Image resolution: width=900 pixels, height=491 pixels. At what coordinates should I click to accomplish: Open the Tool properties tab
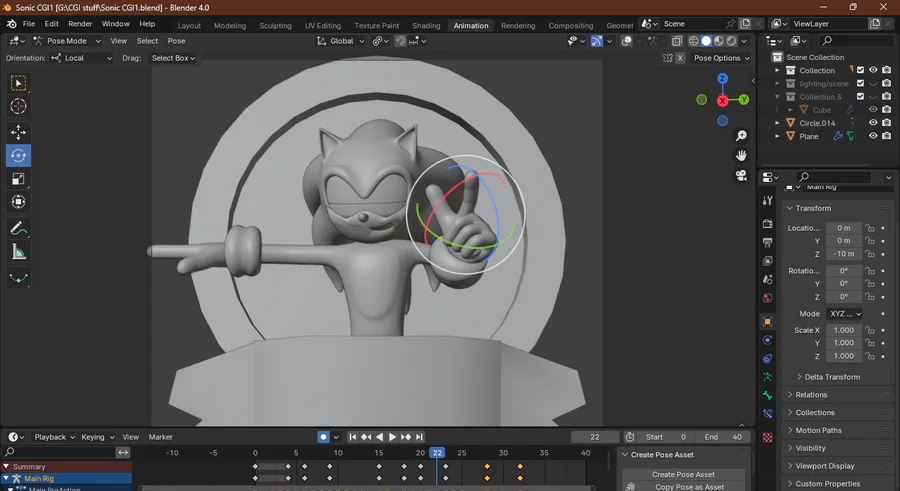pos(767,200)
